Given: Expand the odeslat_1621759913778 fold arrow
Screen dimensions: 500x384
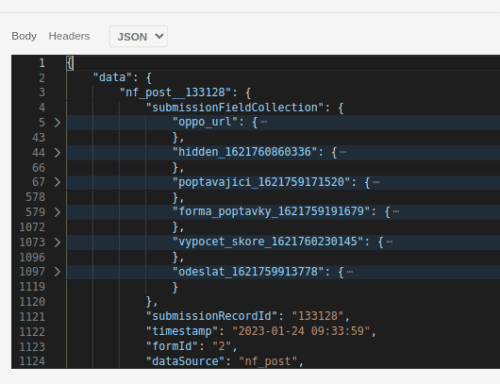Looking at the screenshot, I should click(57, 272).
